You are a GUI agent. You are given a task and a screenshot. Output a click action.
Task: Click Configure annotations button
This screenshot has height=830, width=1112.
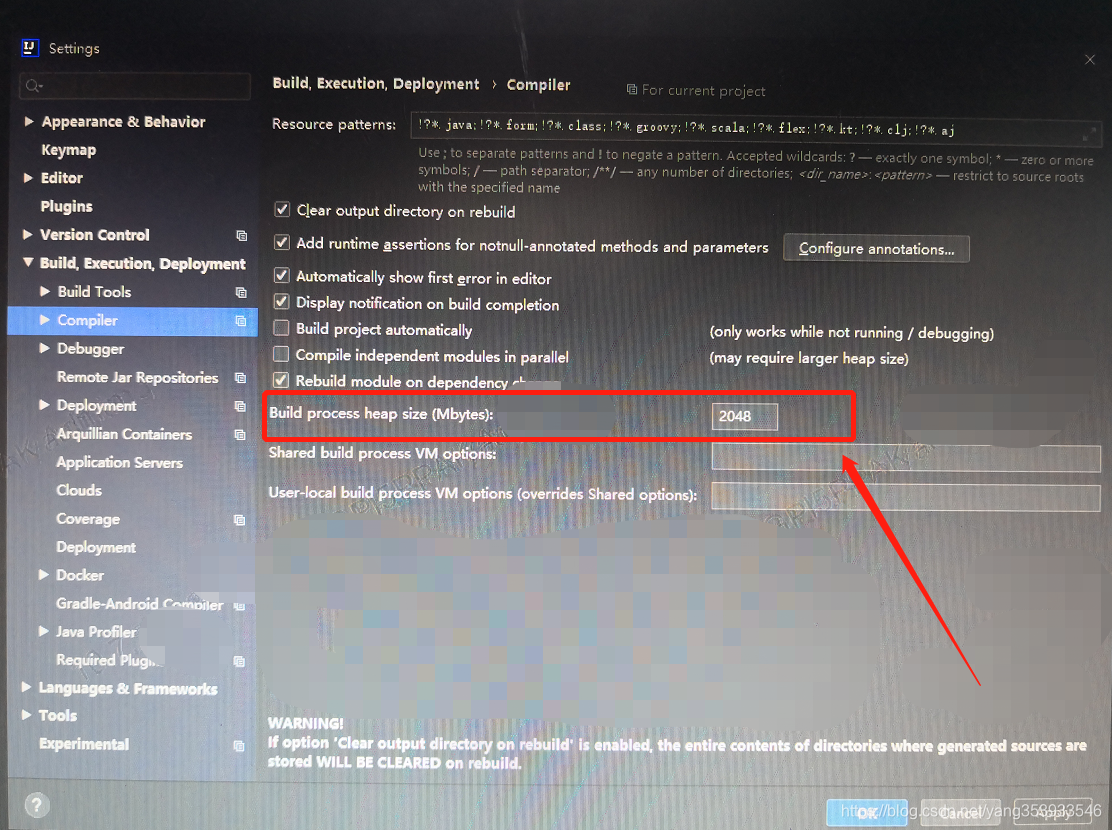click(x=877, y=249)
